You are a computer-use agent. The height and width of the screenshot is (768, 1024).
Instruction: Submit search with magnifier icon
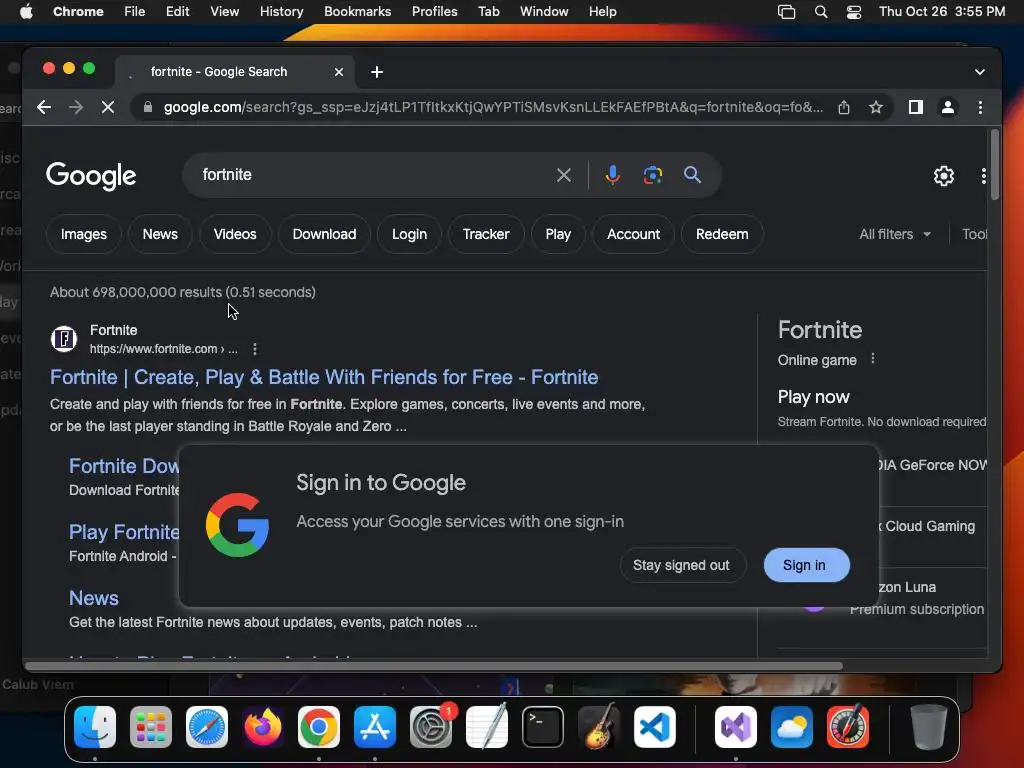coord(692,174)
